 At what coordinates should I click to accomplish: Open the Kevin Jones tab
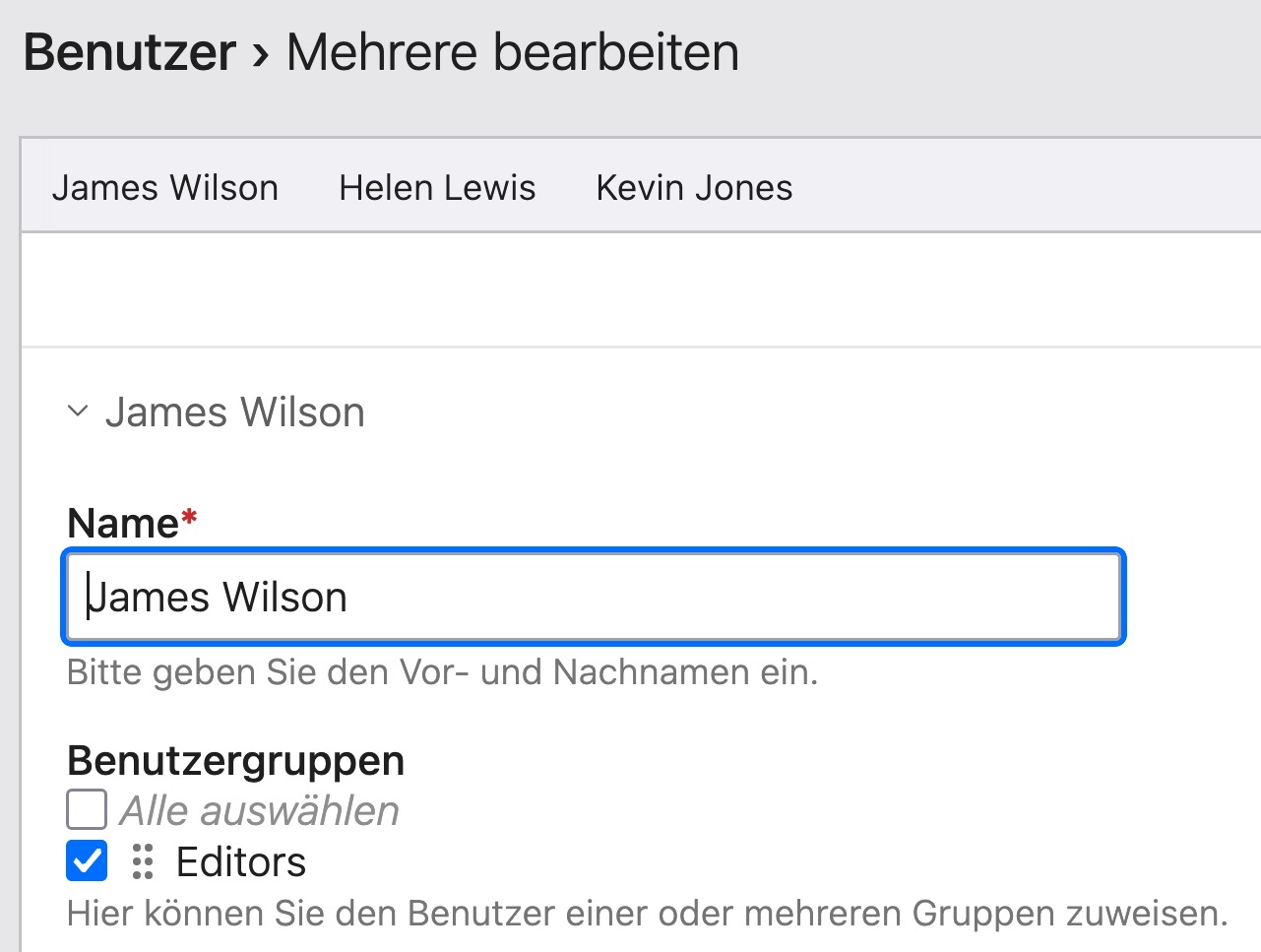[694, 187]
